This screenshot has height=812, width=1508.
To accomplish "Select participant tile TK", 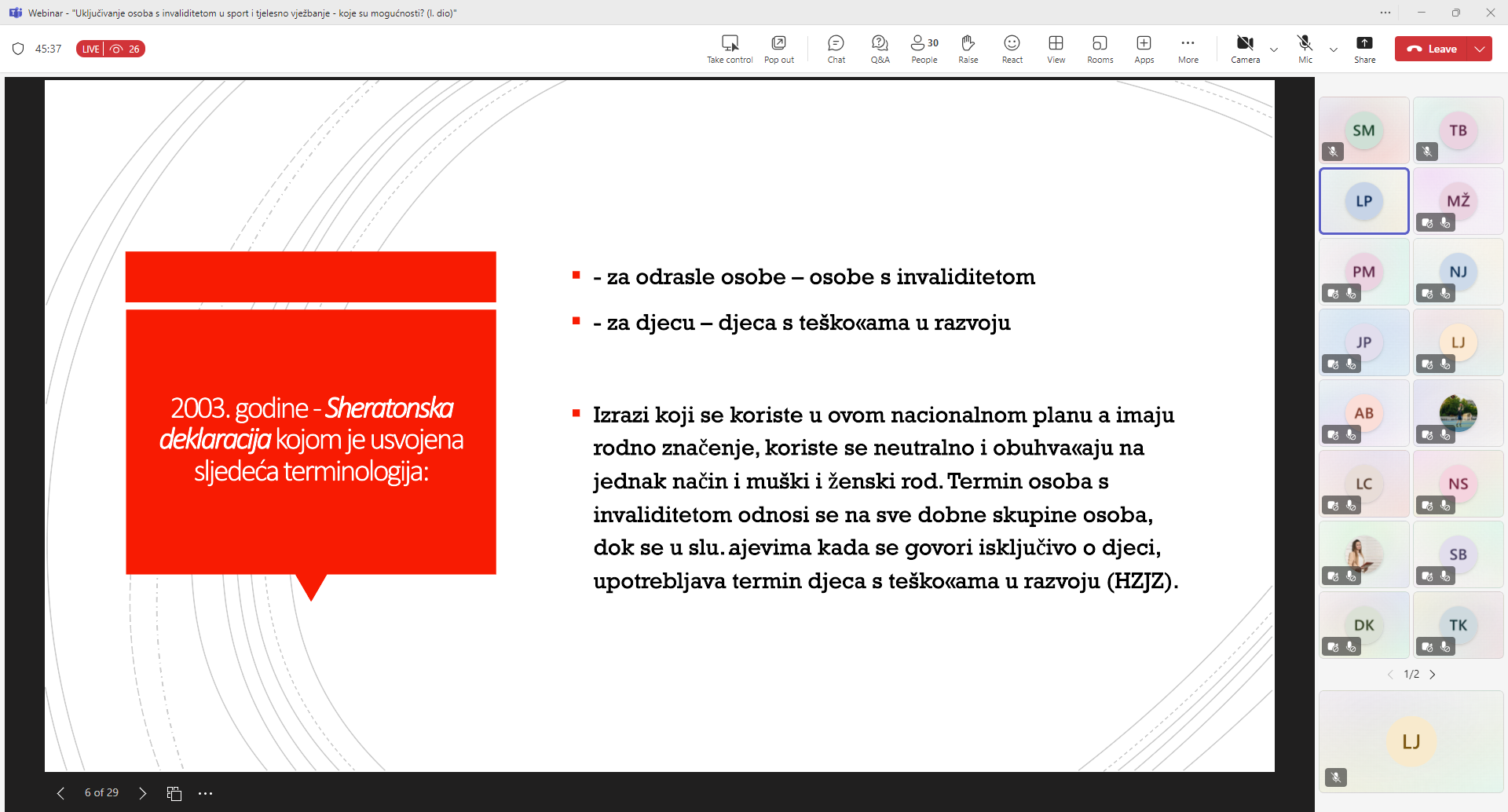I will click(1459, 625).
